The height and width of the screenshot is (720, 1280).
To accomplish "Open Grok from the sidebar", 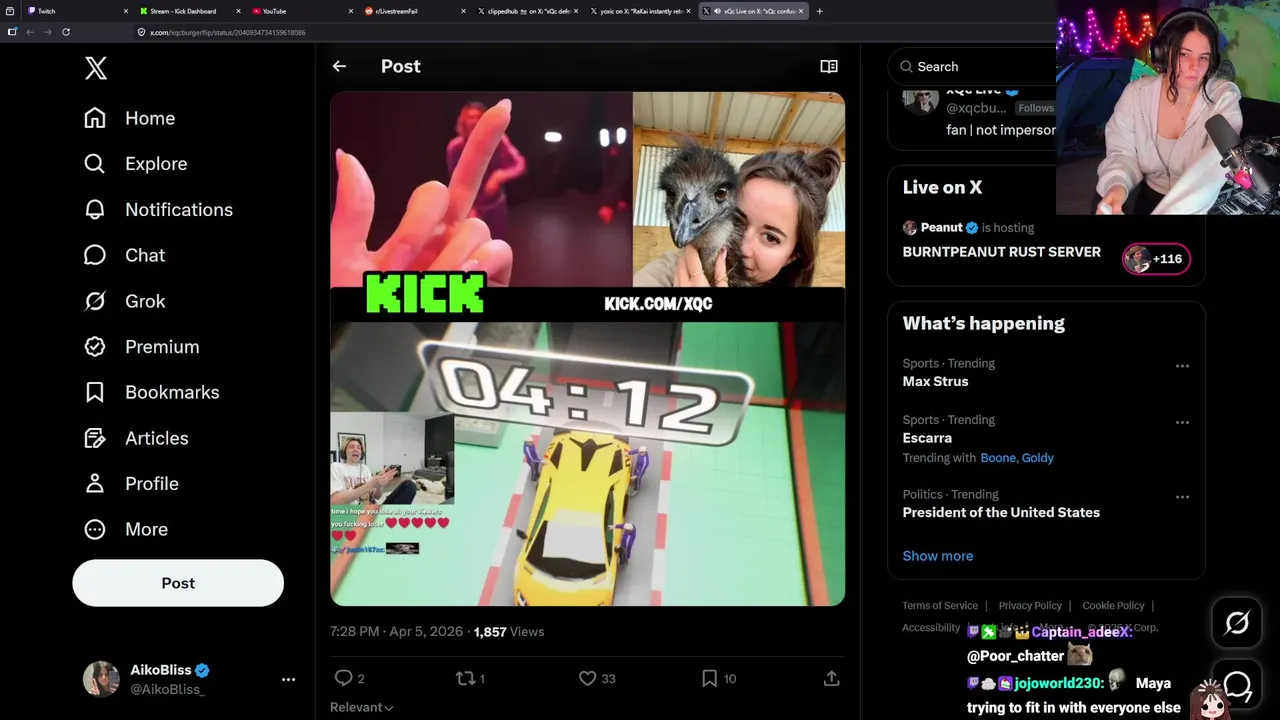I will pos(125,301).
